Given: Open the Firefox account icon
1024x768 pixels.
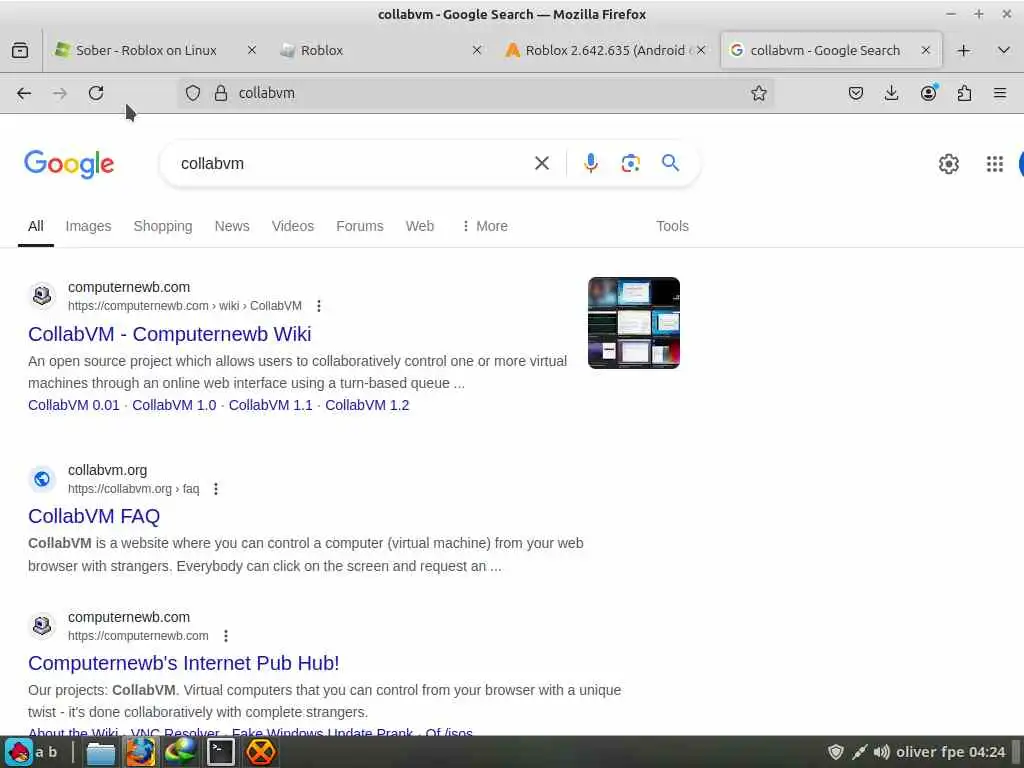Looking at the screenshot, I should point(928,93).
